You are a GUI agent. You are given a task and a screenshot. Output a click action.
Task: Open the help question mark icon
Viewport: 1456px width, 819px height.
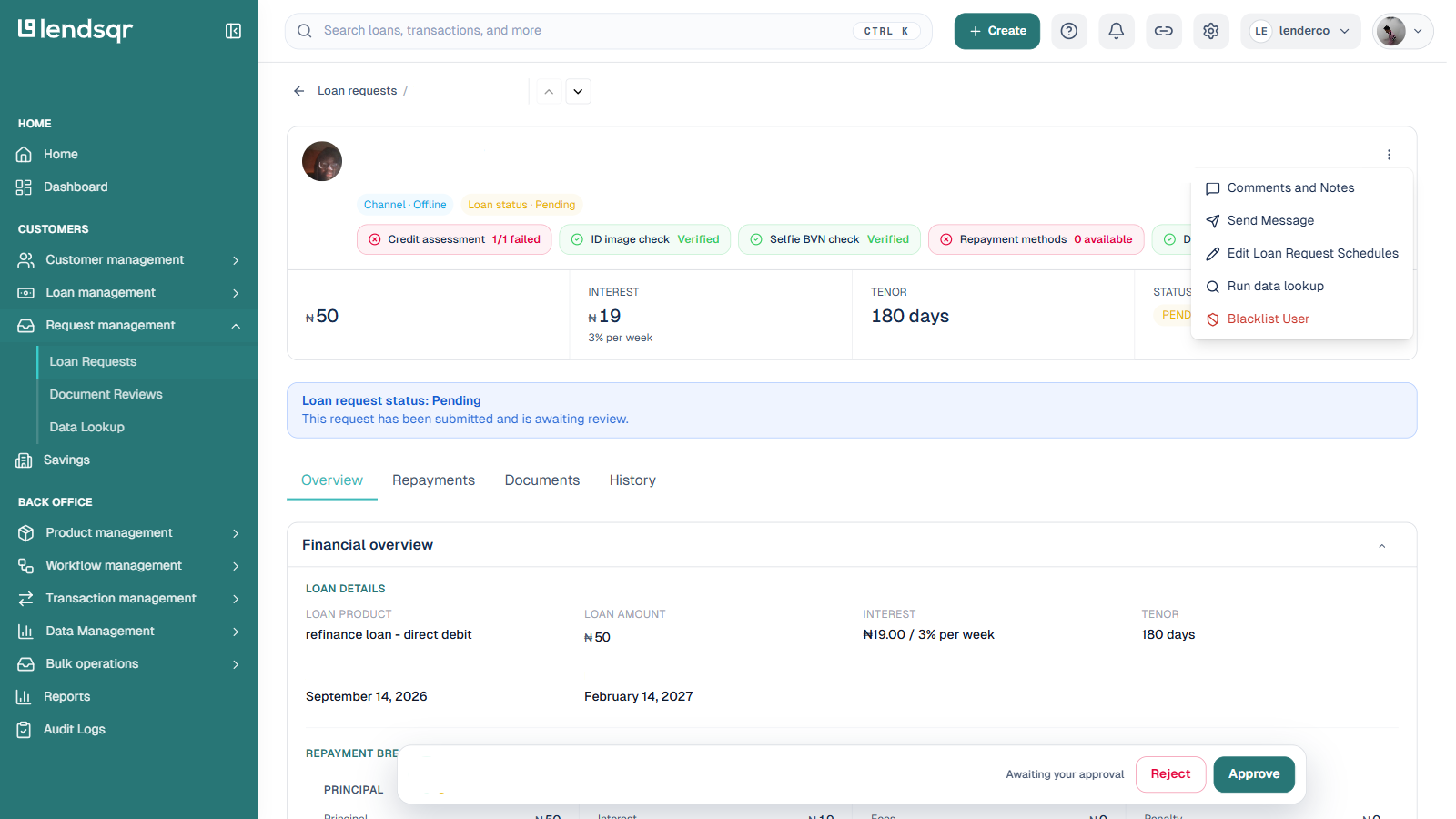1069,31
